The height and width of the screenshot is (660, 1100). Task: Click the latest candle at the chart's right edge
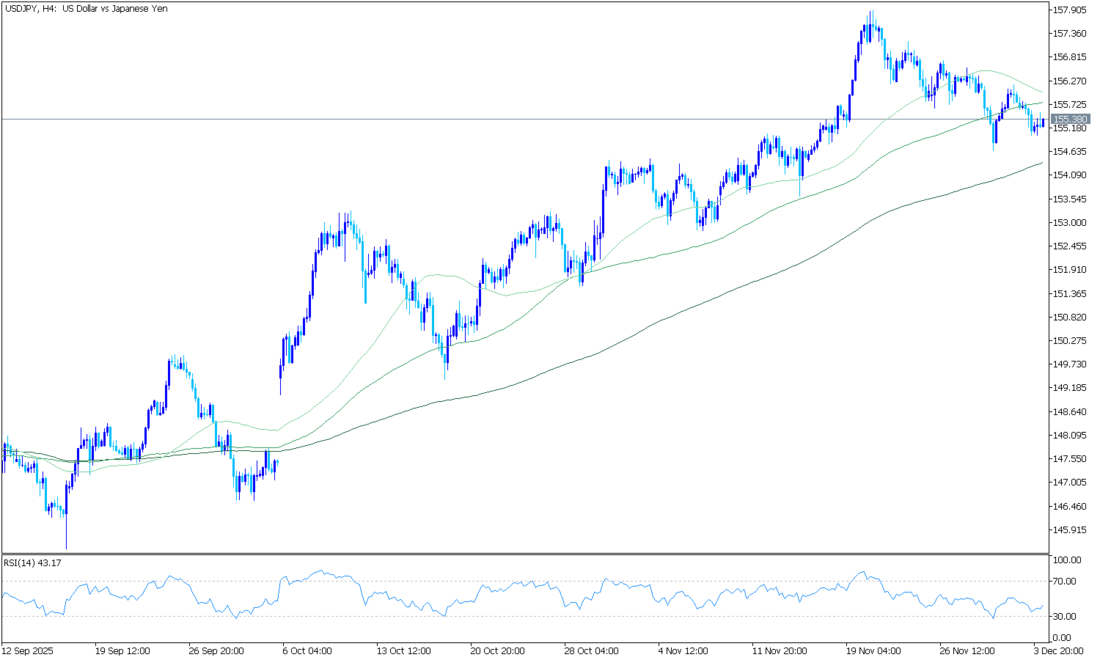tap(1043, 123)
